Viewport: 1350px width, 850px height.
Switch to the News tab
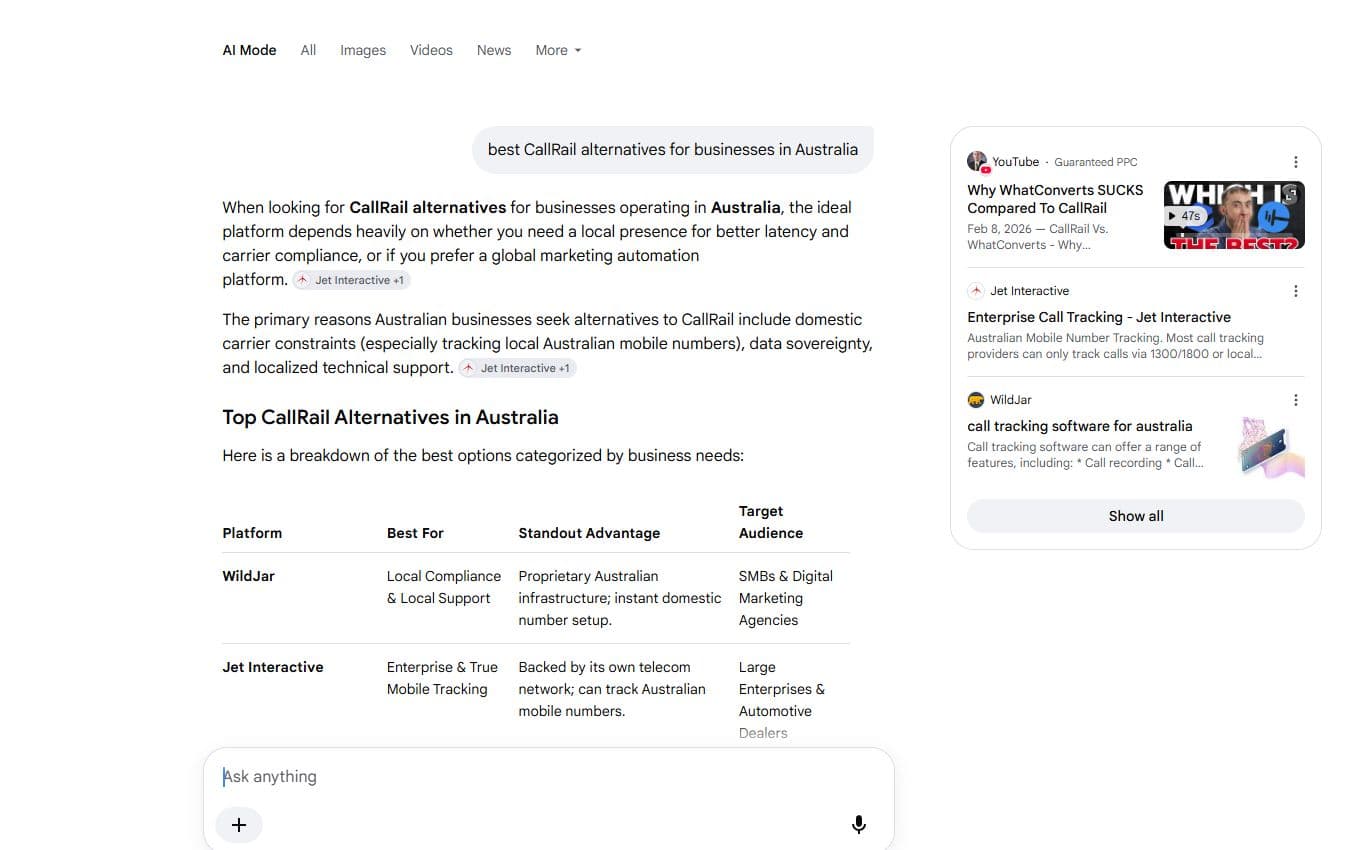click(494, 50)
